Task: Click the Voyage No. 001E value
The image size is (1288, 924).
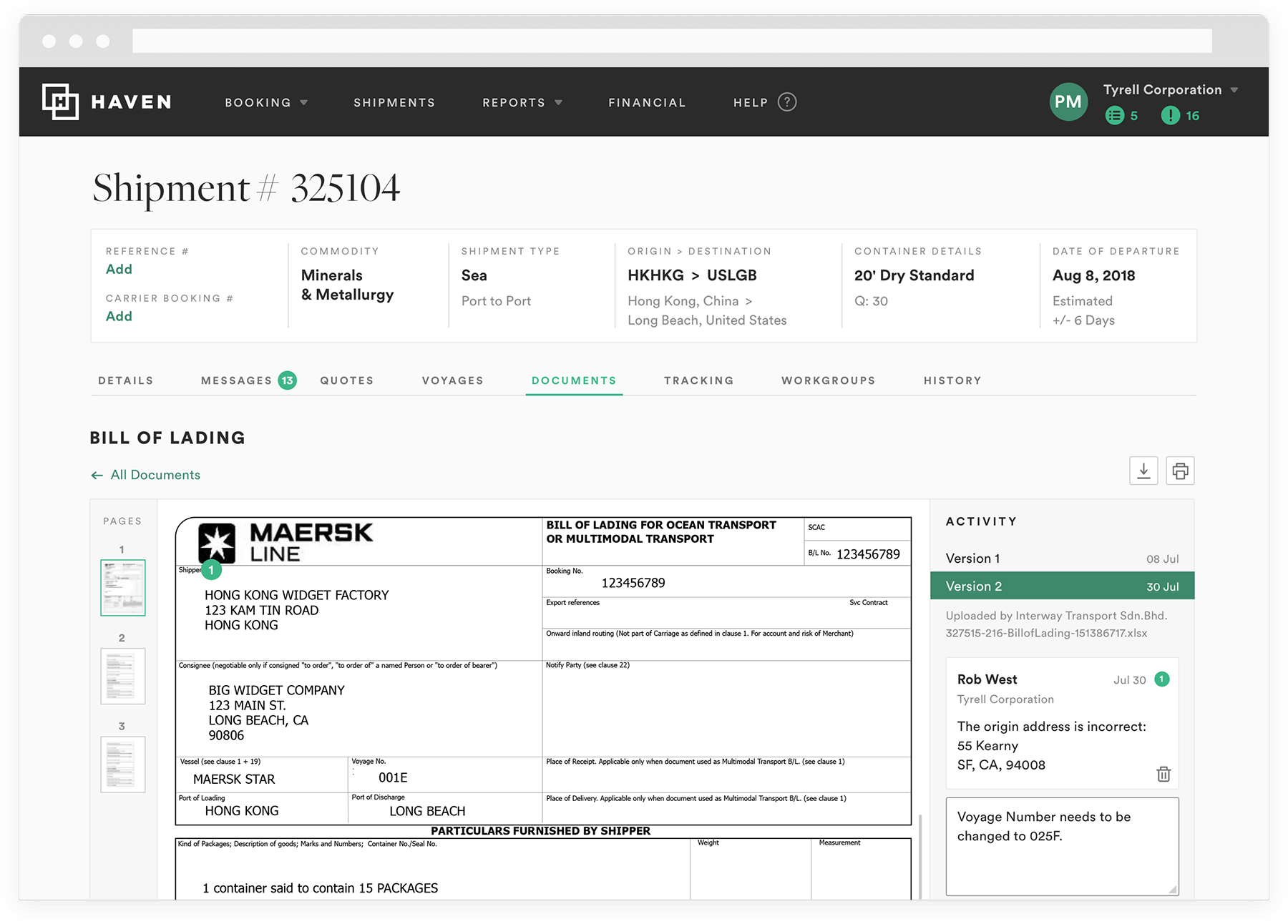Action: [x=393, y=777]
